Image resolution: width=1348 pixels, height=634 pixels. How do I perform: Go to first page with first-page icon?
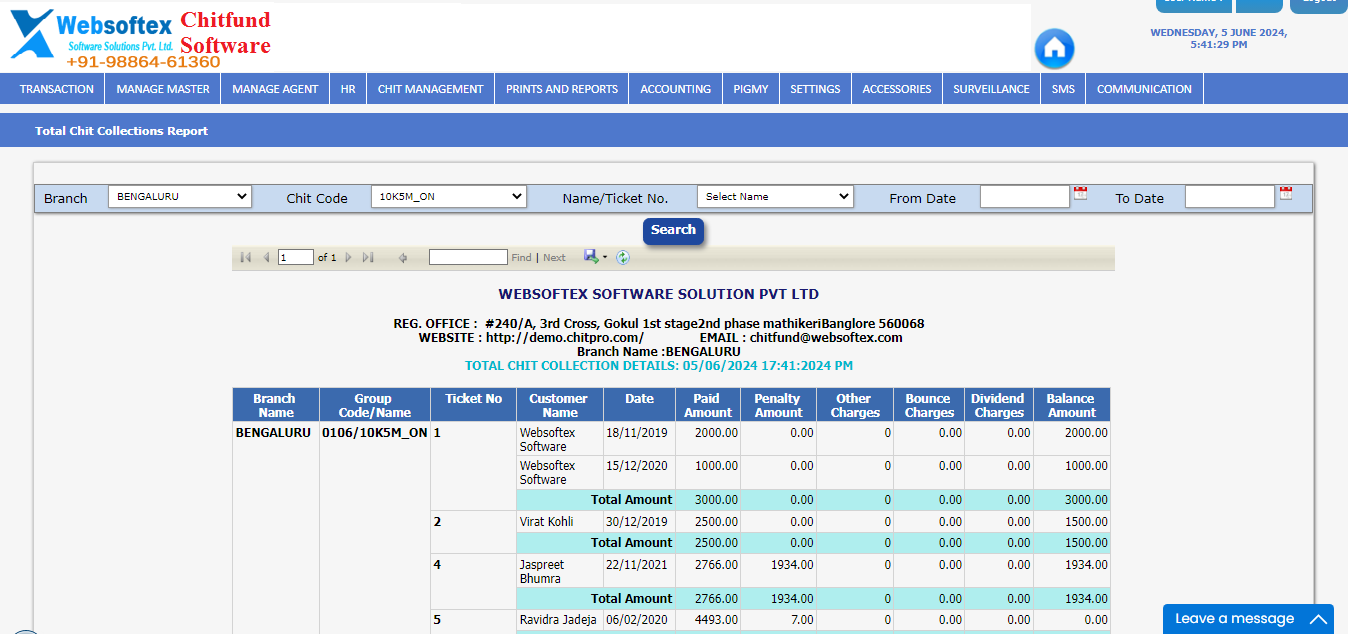coord(246,257)
